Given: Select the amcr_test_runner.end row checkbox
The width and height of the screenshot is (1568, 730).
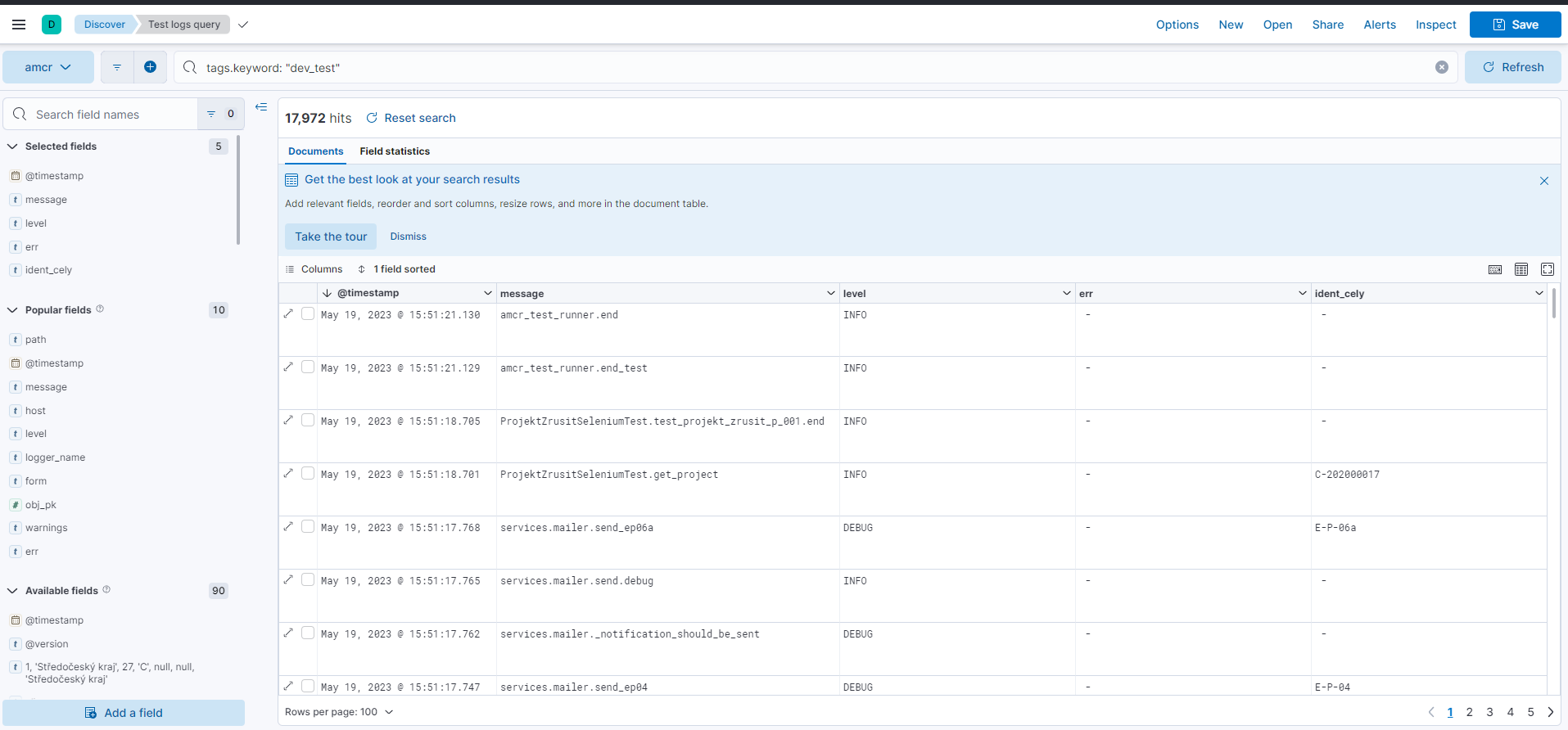Looking at the screenshot, I should pyautogui.click(x=308, y=313).
